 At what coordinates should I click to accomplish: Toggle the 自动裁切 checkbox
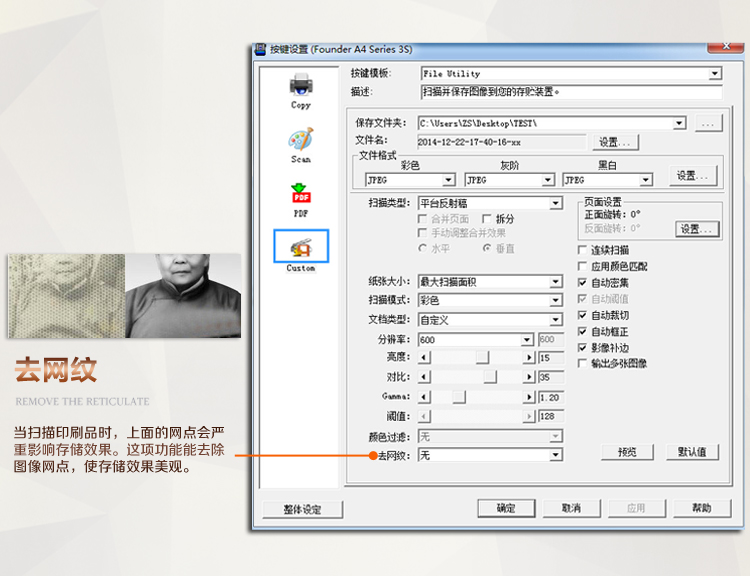pyautogui.click(x=583, y=315)
